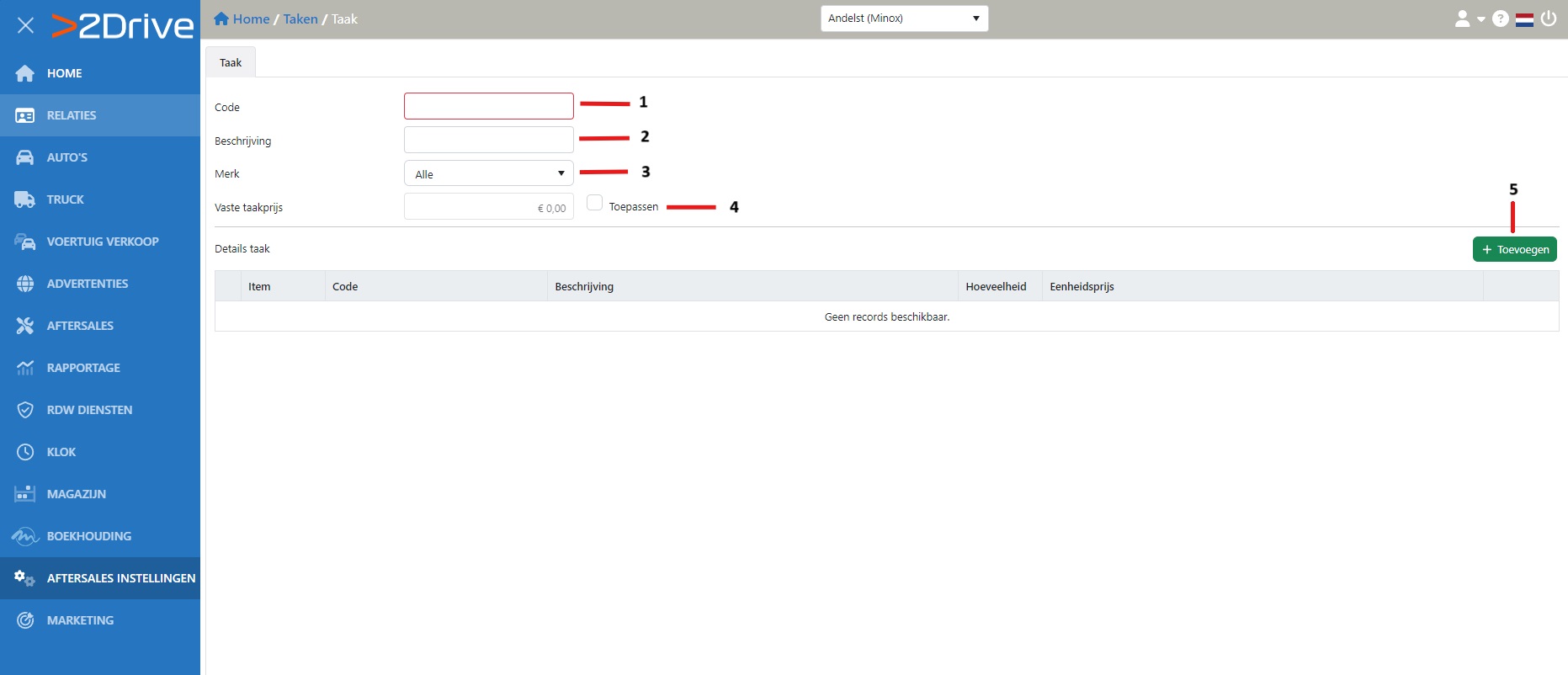Select the Taak tab
This screenshot has width=1568, height=675.
(231, 62)
